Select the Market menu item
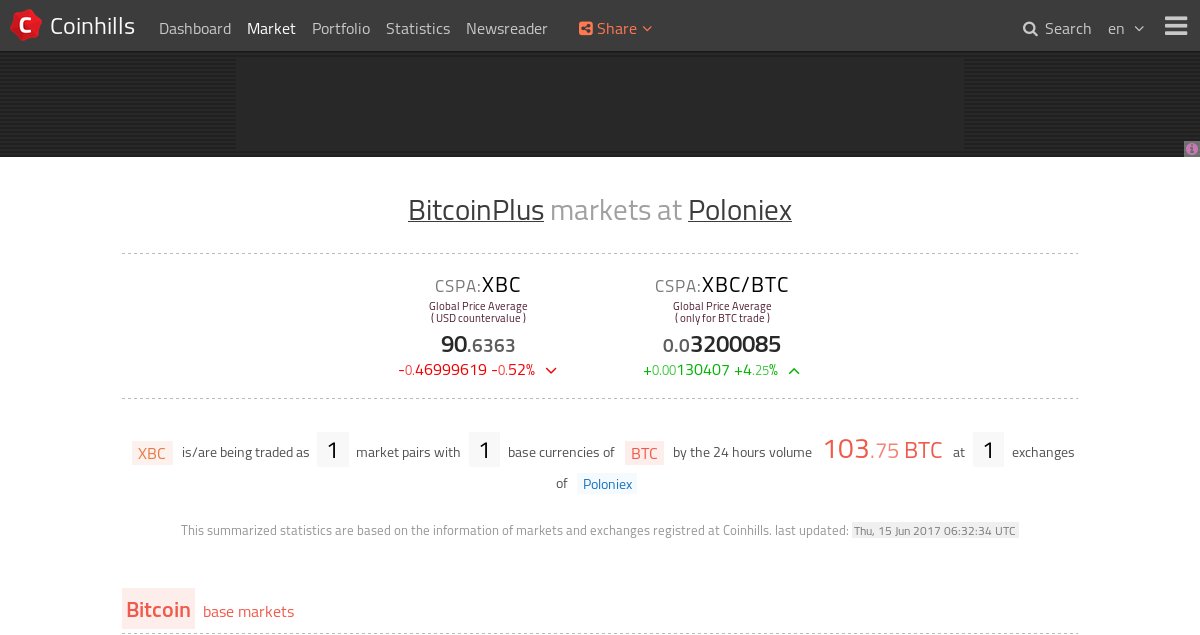Viewport: 1200px width, 635px height. click(x=271, y=29)
